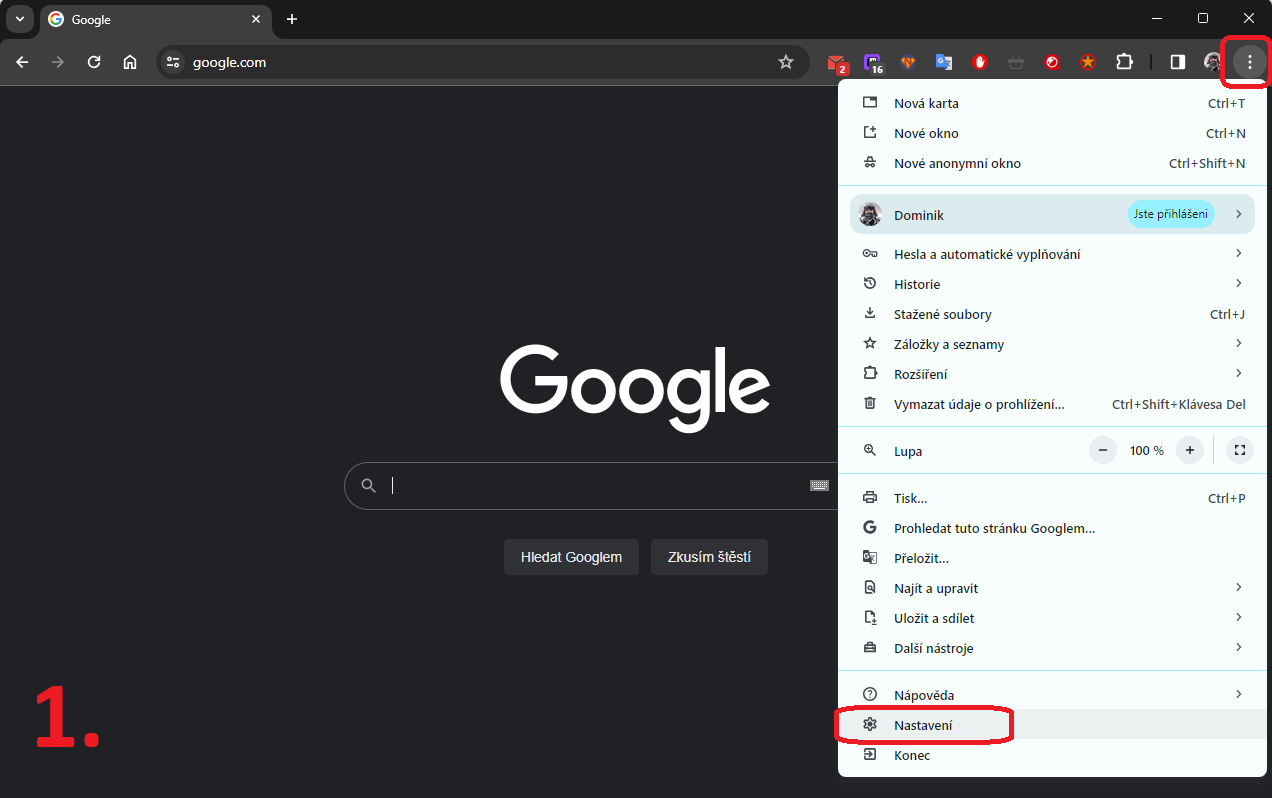Open the tab search dropdown arrow

[20, 19]
